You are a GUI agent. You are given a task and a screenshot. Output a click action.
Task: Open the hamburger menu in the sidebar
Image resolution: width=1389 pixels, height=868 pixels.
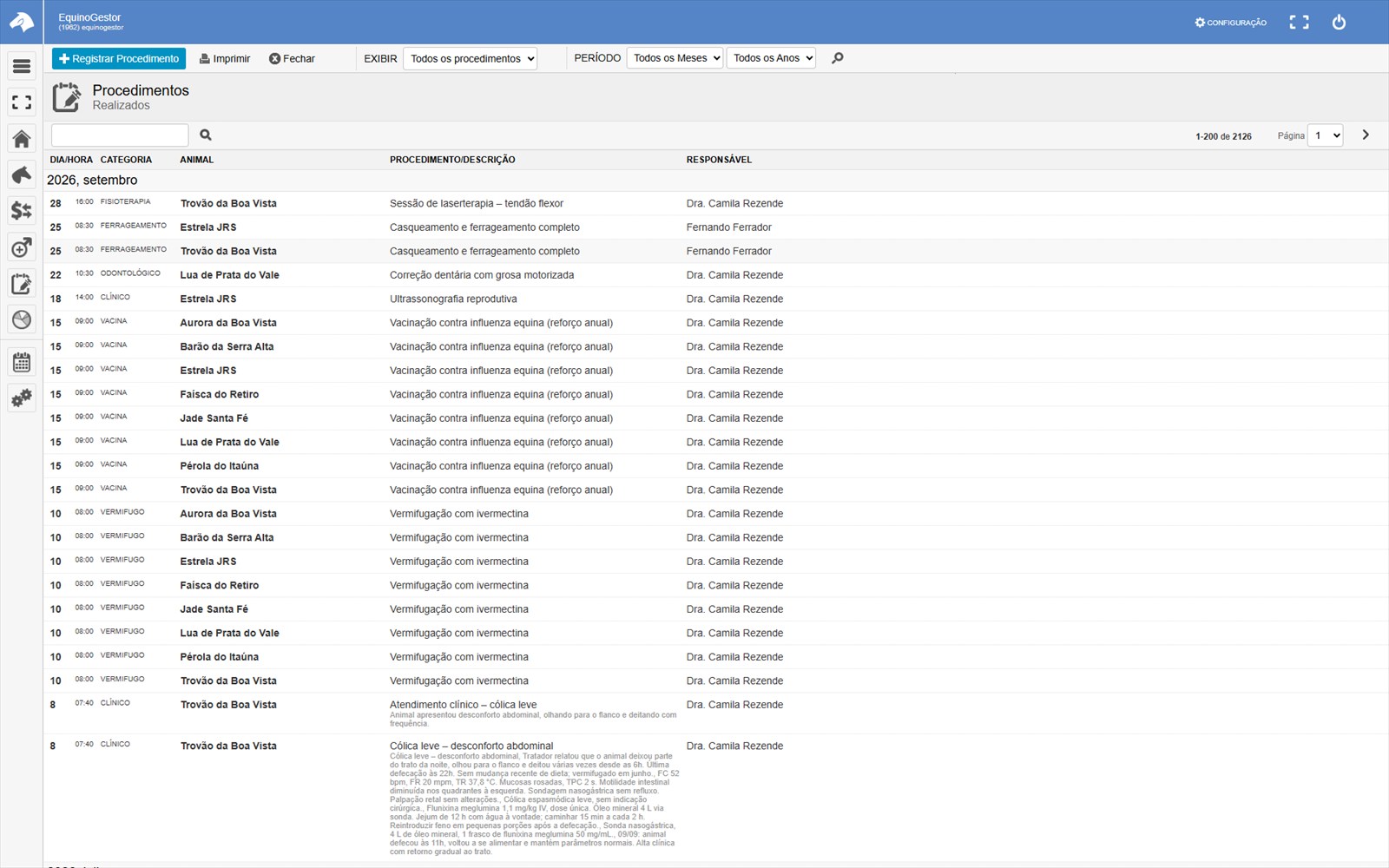pos(22,66)
